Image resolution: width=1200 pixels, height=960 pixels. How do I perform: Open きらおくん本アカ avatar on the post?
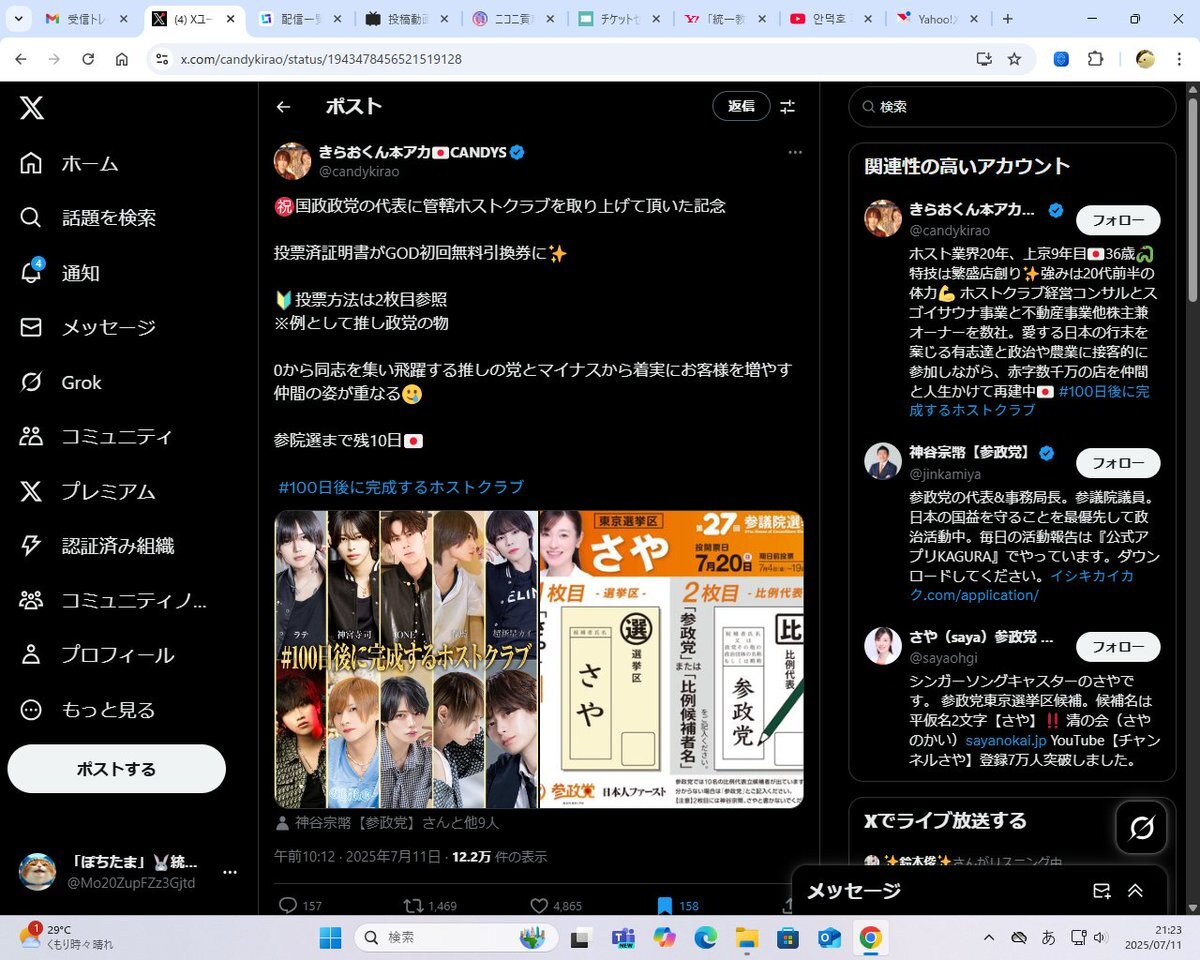point(293,161)
